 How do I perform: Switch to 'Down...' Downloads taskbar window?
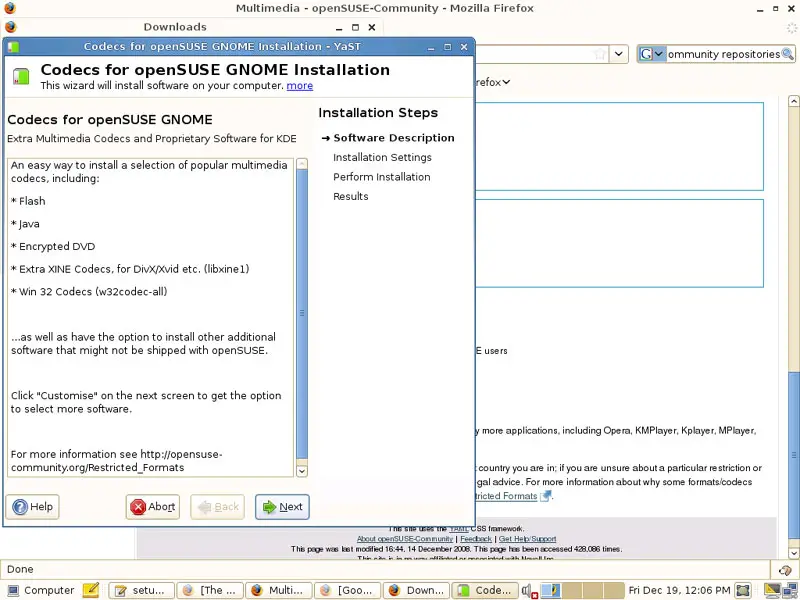point(416,590)
